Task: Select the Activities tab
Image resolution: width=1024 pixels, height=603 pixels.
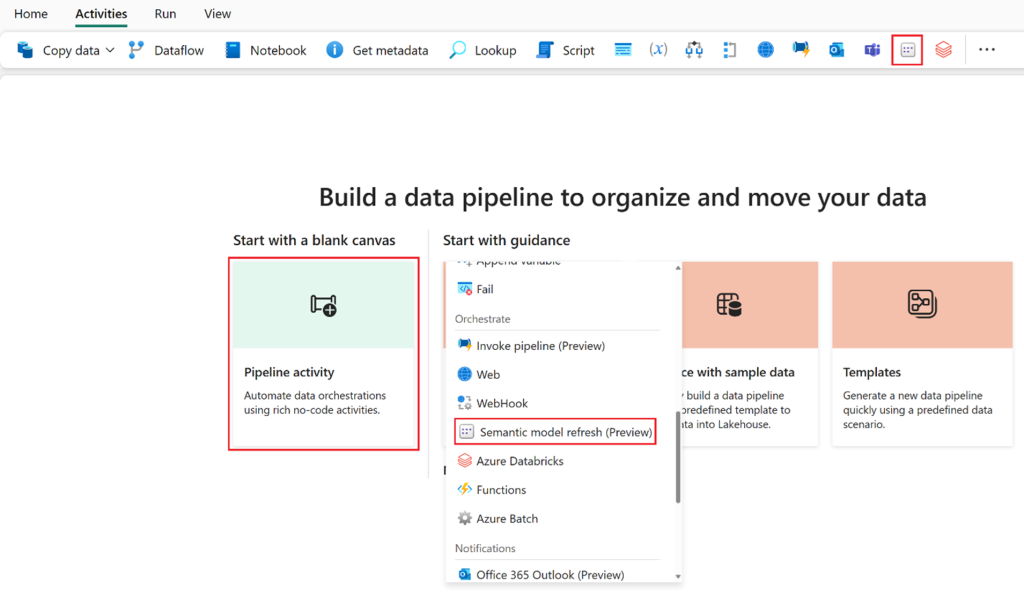Action: pyautogui.click(x=101, y=14)
